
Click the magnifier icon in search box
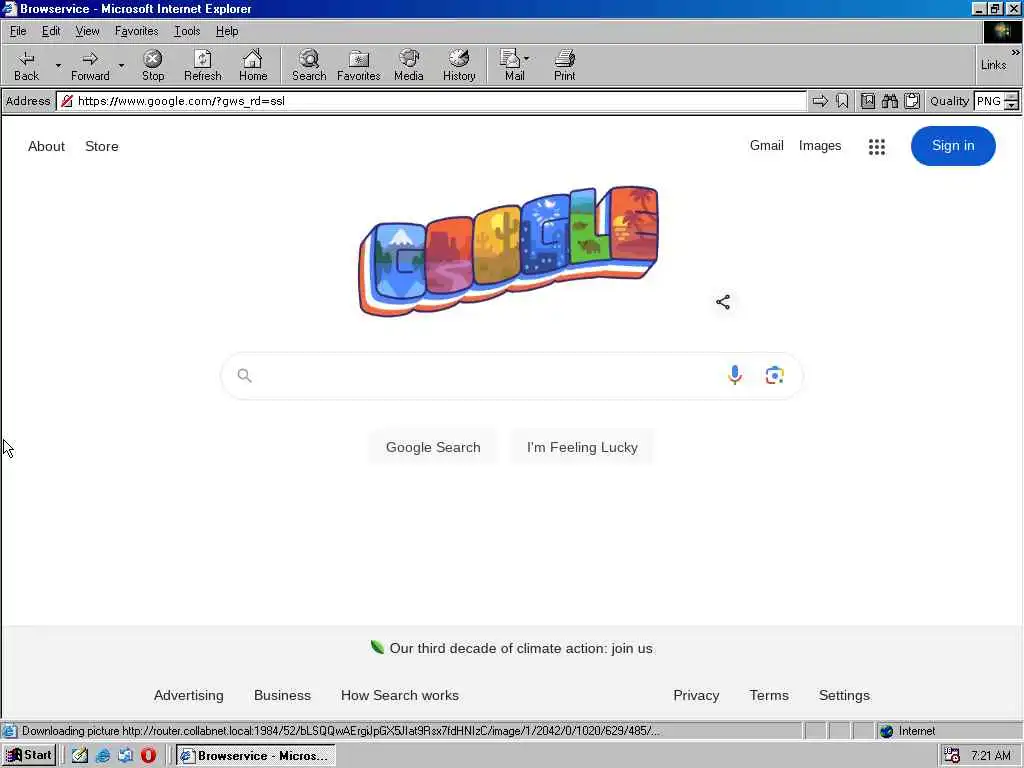click(244, 376)
